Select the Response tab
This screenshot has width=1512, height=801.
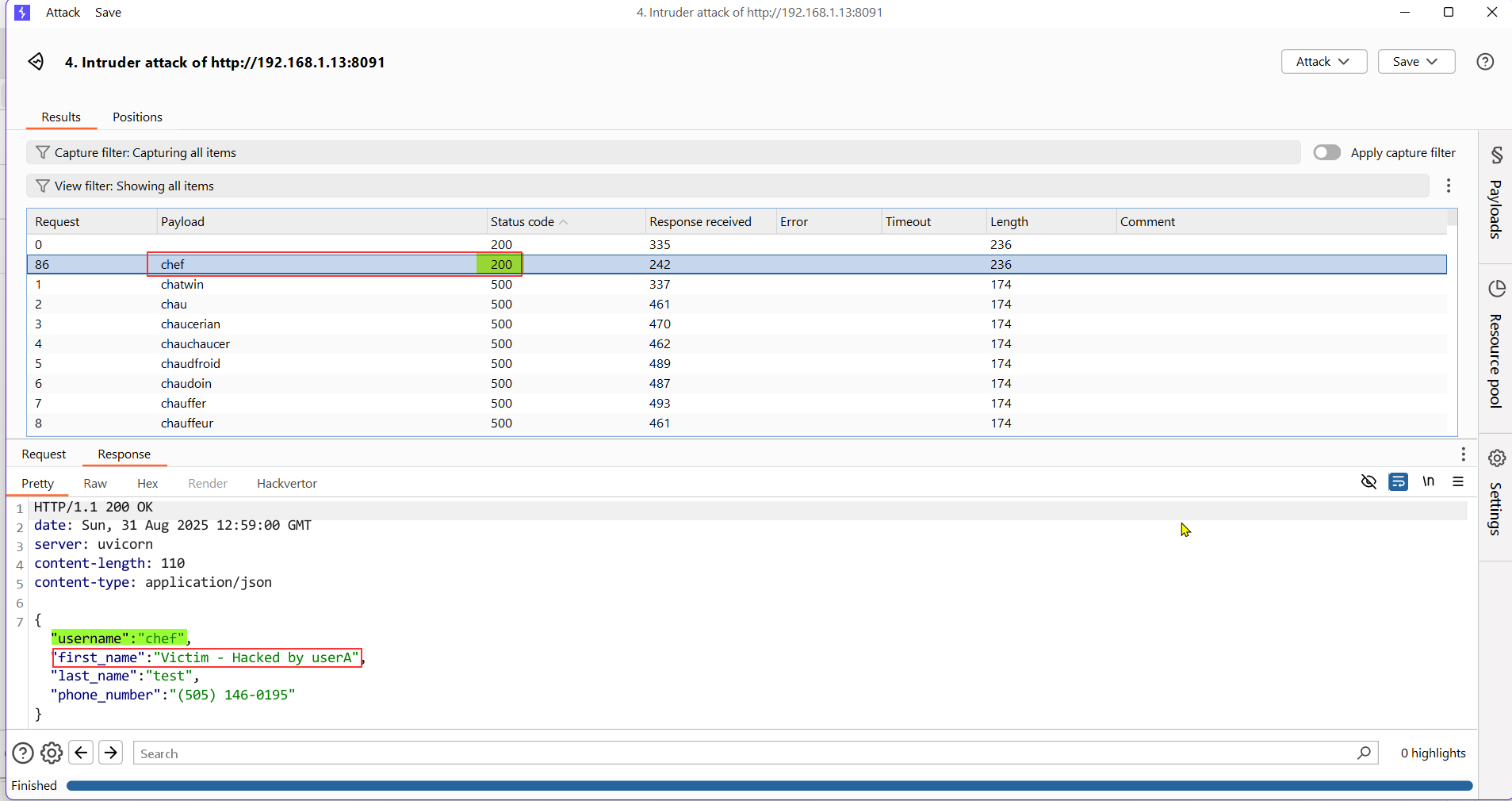coord(124,454)
